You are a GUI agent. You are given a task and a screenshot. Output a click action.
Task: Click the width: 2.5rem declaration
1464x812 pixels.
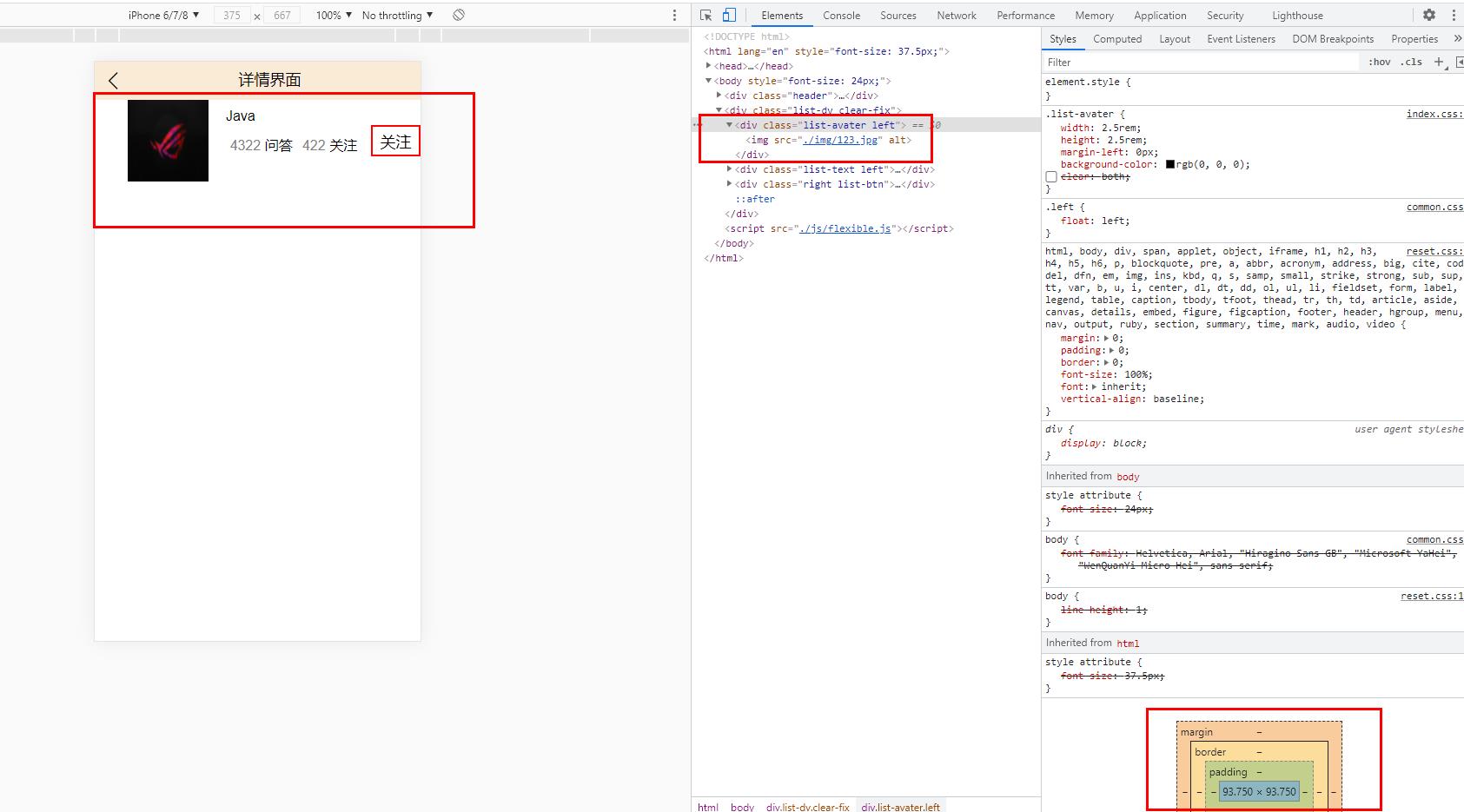coord(1101,128)
